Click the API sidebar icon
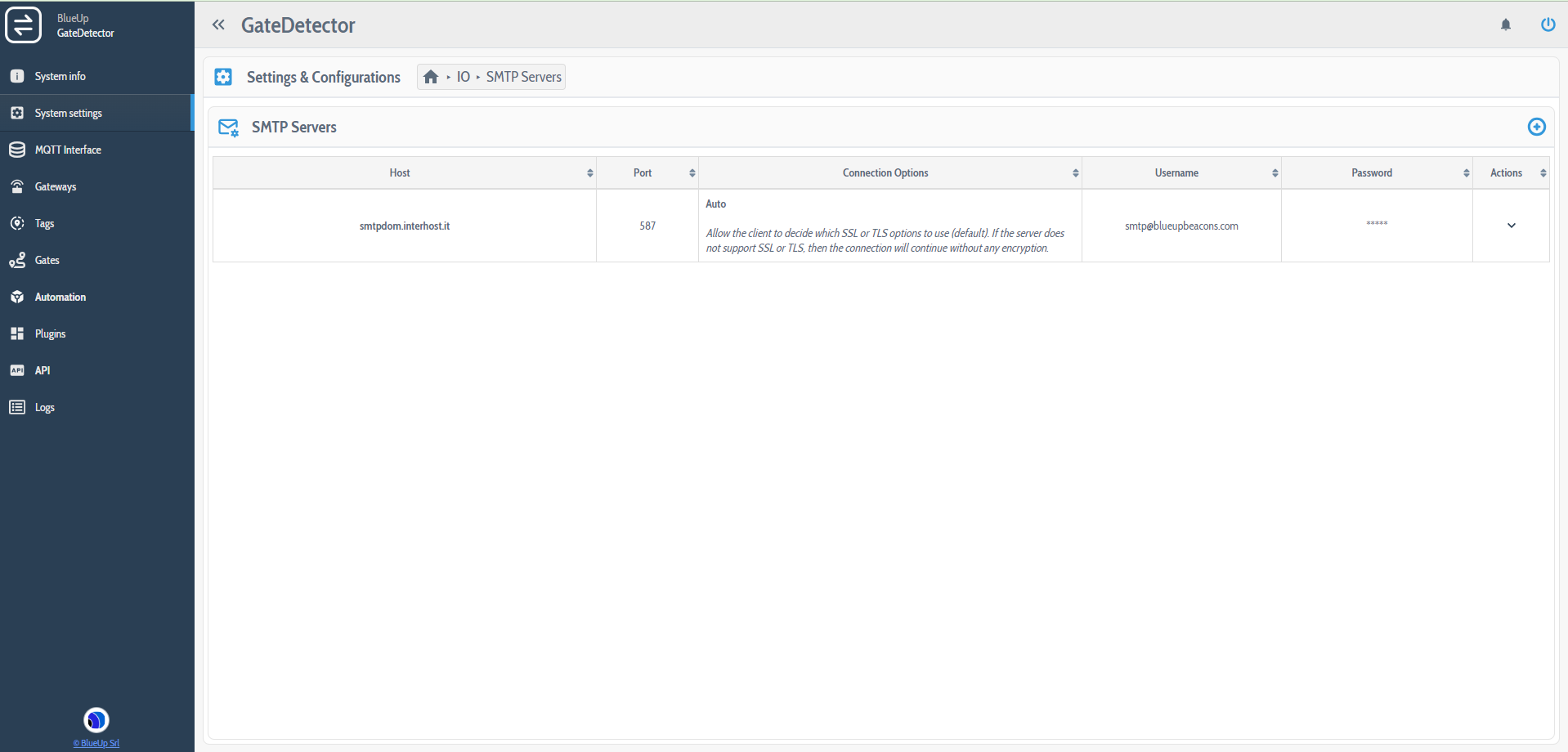This screenshot has height=752, width=1568. coord(17,370)
